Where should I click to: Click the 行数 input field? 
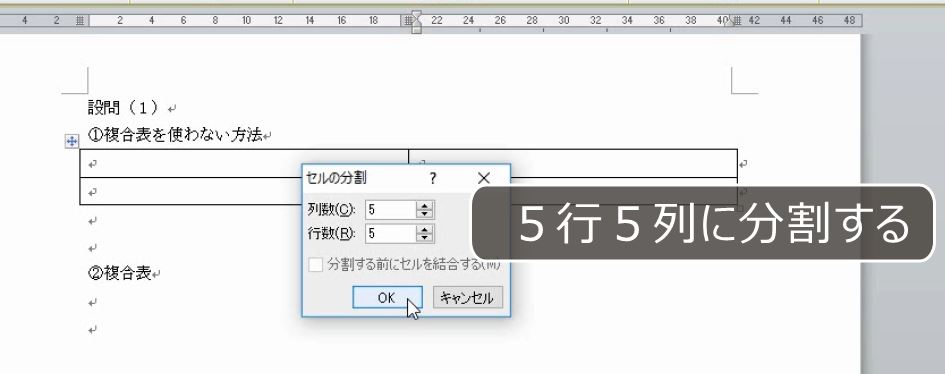[391, 233]
